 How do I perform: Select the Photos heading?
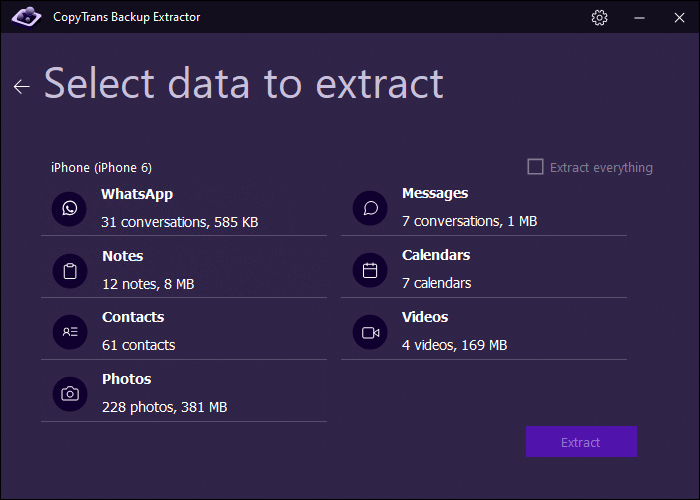click(x=127, y=379)
